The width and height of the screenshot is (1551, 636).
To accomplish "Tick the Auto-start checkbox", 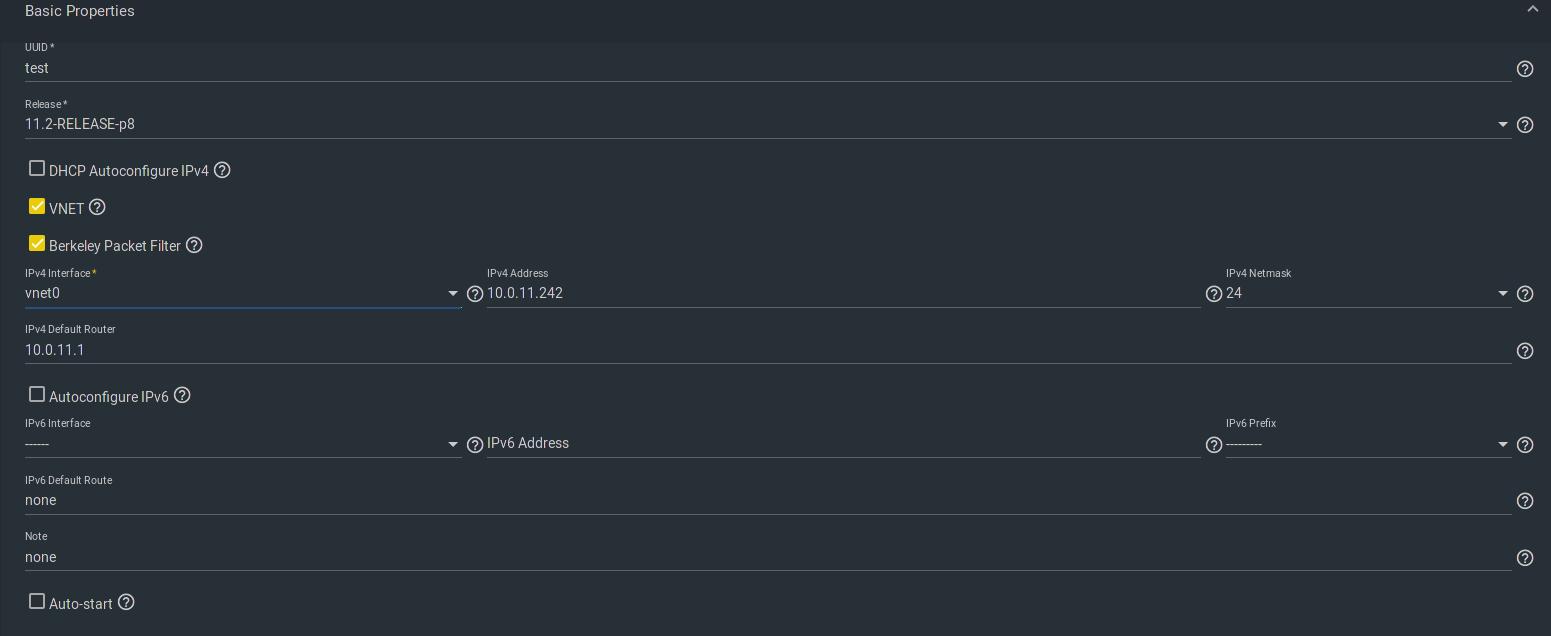I will [37, 602].
